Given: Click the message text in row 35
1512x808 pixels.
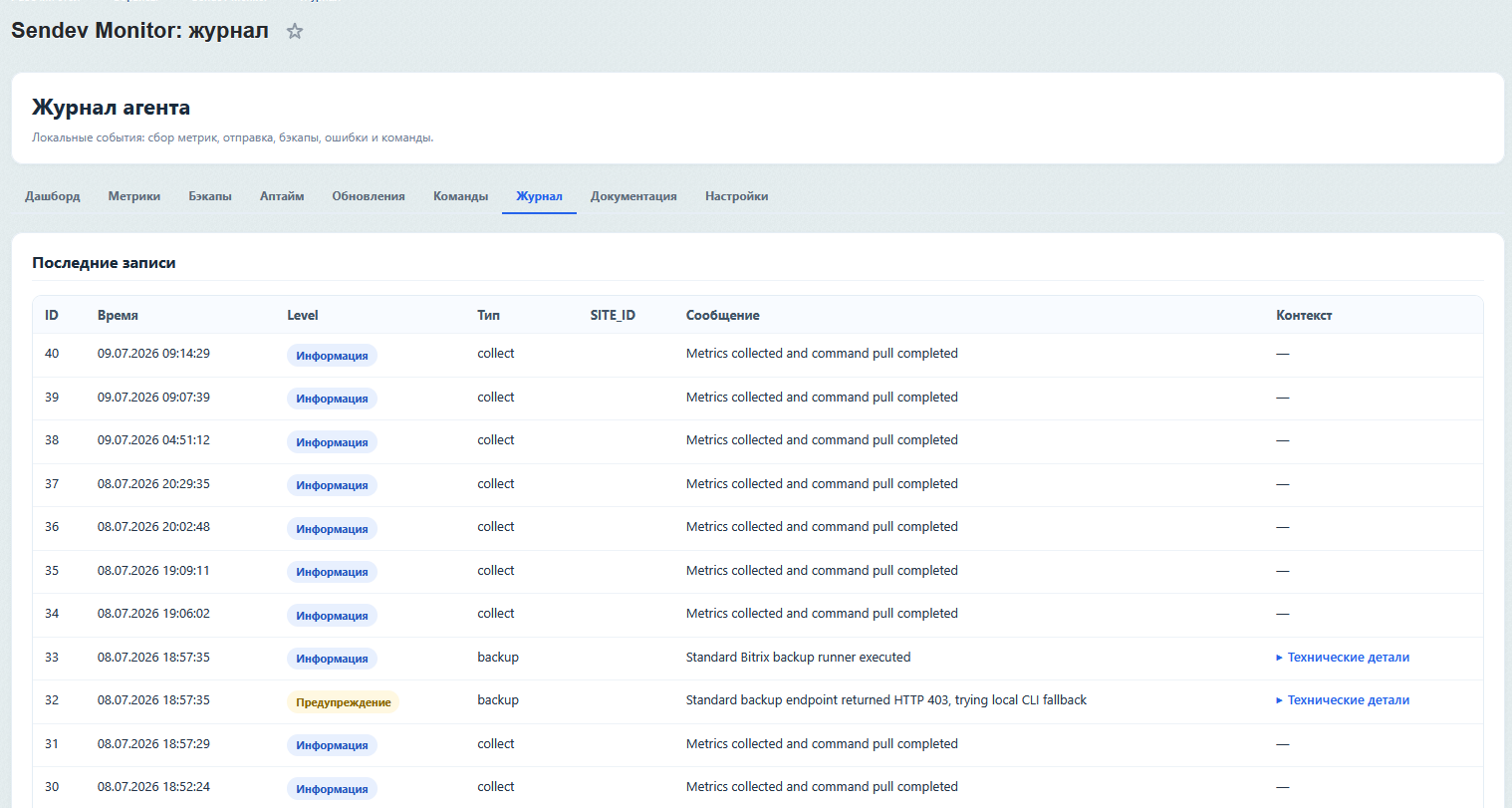Looking at the screenshot, I should pos(822,570).
